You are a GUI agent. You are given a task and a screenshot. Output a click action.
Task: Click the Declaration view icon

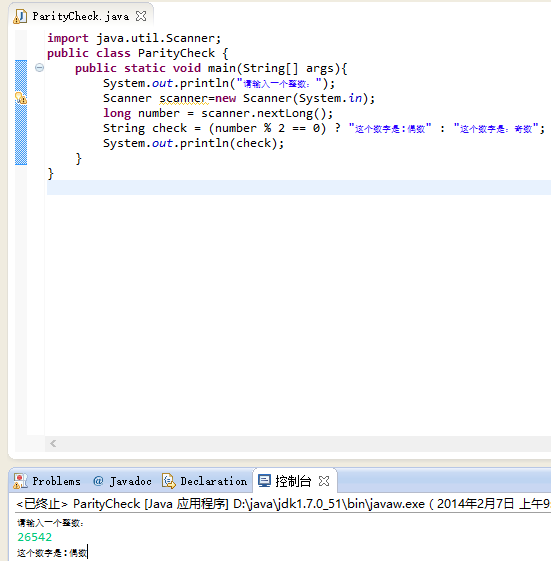(x=169, y=481)
